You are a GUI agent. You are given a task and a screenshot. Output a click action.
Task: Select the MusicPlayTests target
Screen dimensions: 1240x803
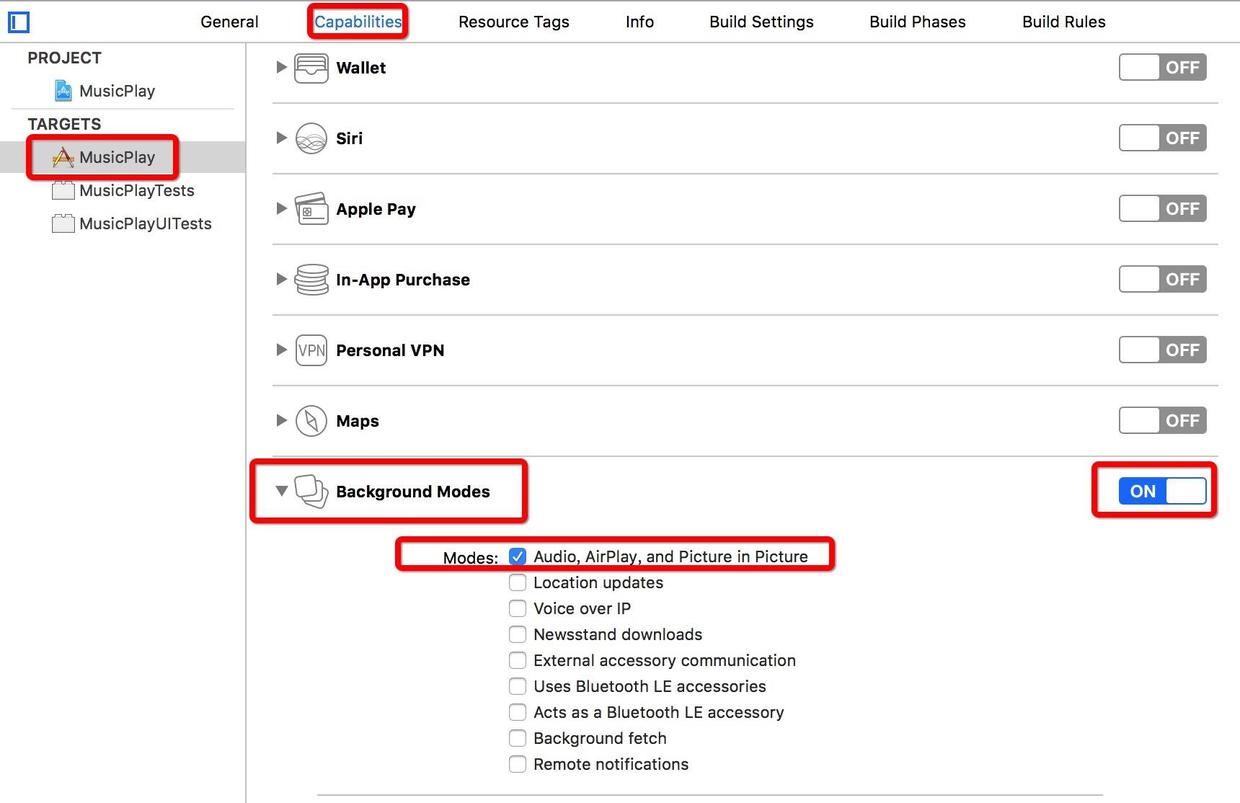[136, 191]
